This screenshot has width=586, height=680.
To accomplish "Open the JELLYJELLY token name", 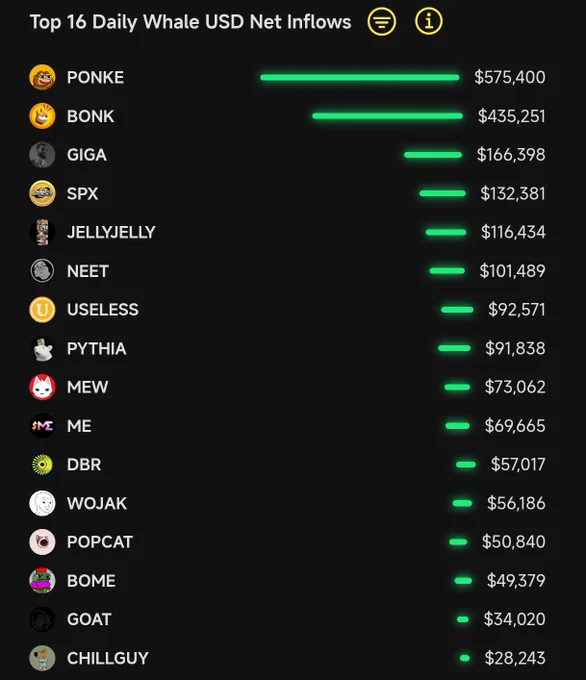I will coord(111,232).
